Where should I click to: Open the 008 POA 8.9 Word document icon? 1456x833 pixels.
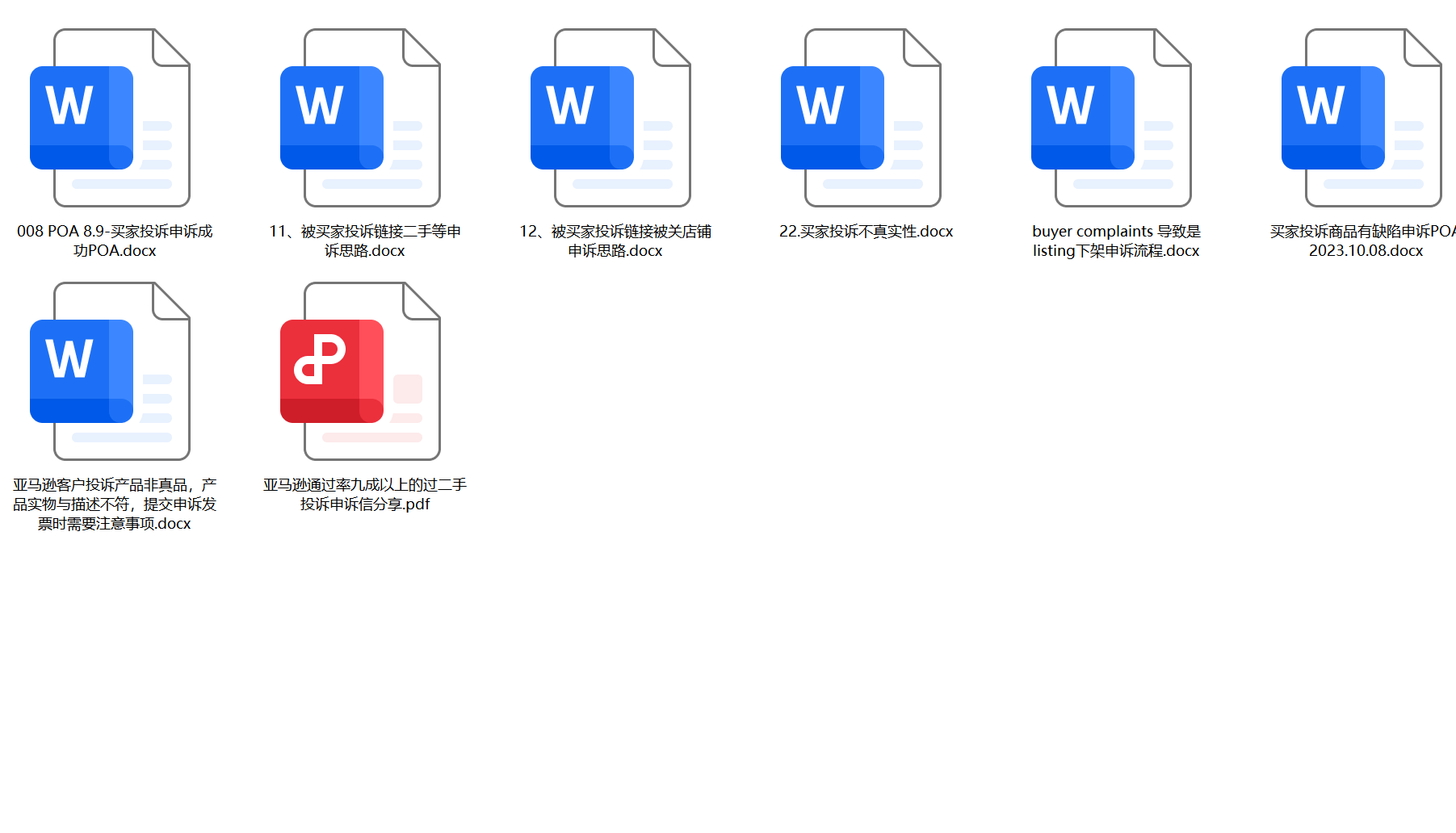115,118
